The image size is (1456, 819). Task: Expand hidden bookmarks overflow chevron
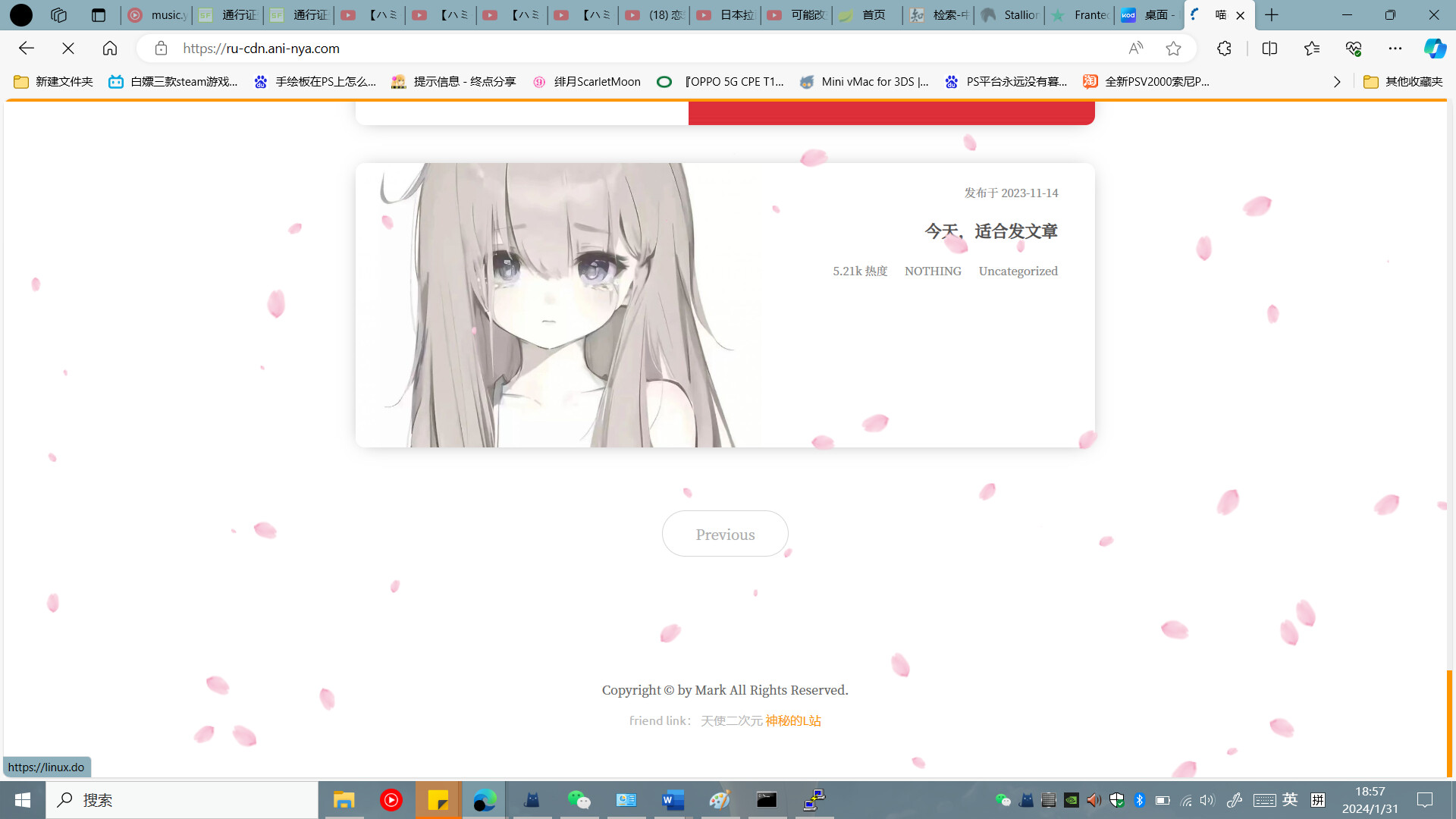point(1337,82)
